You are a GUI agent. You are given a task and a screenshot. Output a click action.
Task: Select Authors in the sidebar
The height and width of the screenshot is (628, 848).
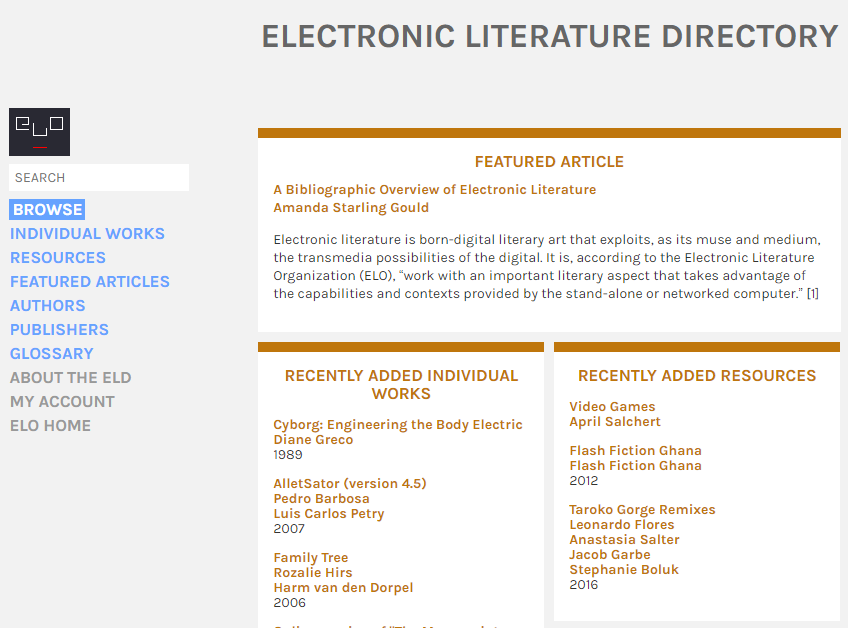[x=48, y=306]
